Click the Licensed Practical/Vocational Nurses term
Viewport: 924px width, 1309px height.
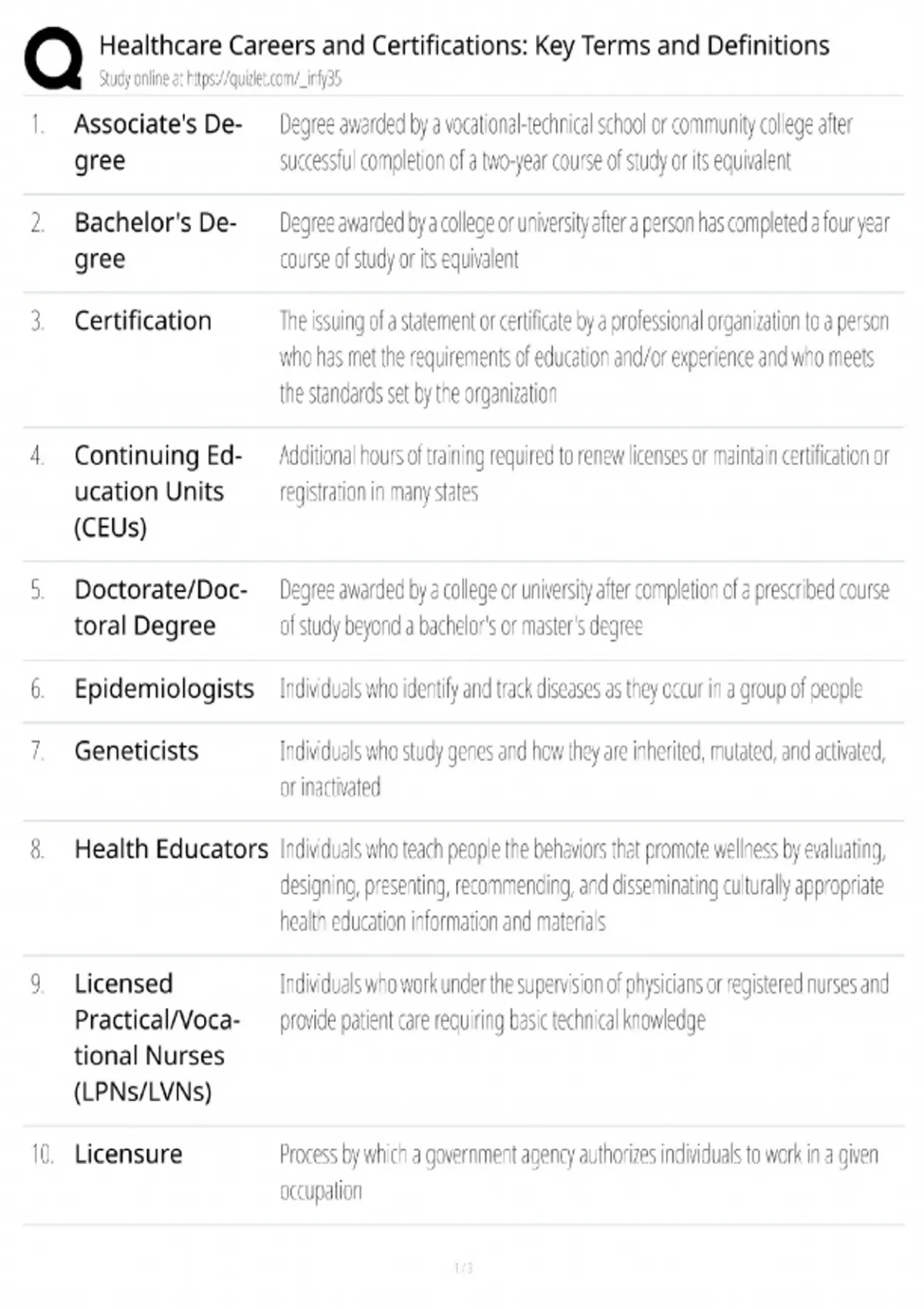[x=156, y=1037]
